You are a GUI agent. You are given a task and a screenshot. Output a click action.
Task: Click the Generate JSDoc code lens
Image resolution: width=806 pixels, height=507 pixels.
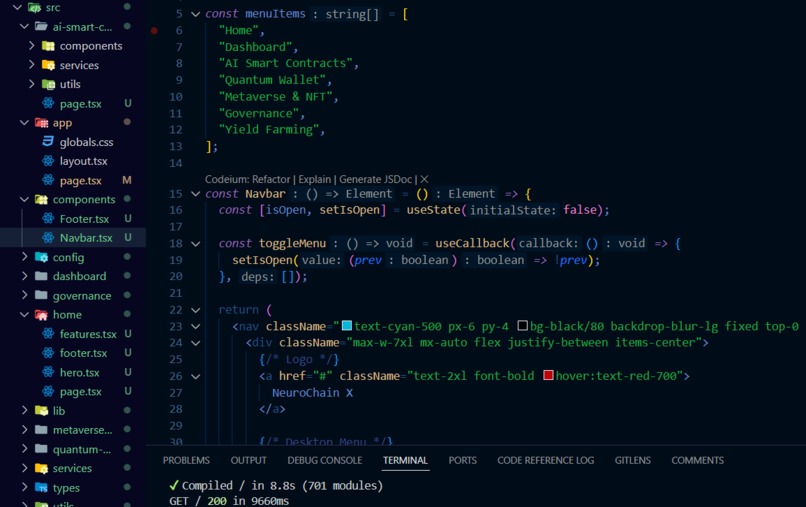(x=375, y=179)
